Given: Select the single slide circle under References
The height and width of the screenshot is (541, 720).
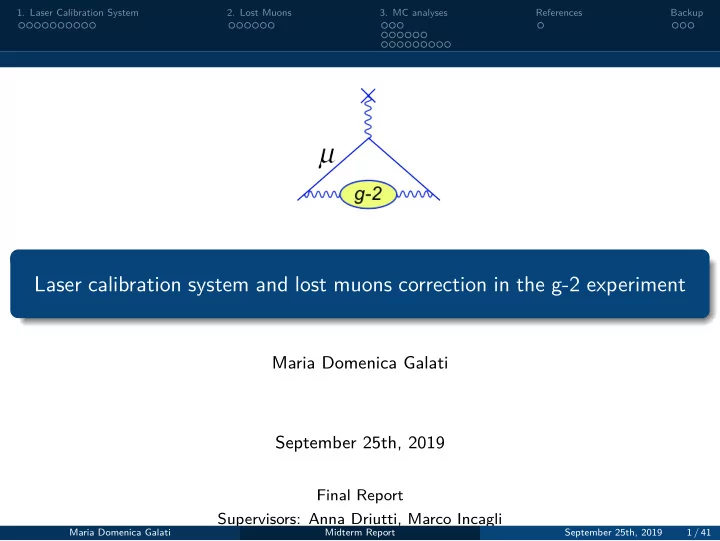Looking at the screenshot, I should click(x=540, y=26).
